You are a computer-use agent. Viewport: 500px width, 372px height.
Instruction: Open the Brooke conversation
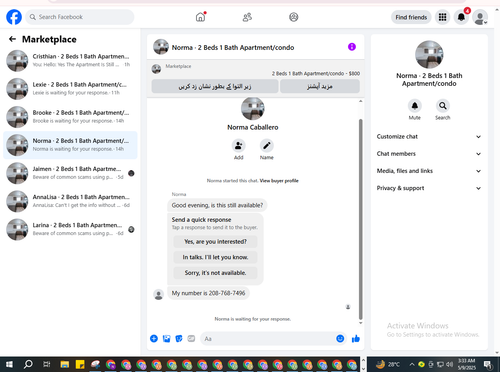[70, 117]
